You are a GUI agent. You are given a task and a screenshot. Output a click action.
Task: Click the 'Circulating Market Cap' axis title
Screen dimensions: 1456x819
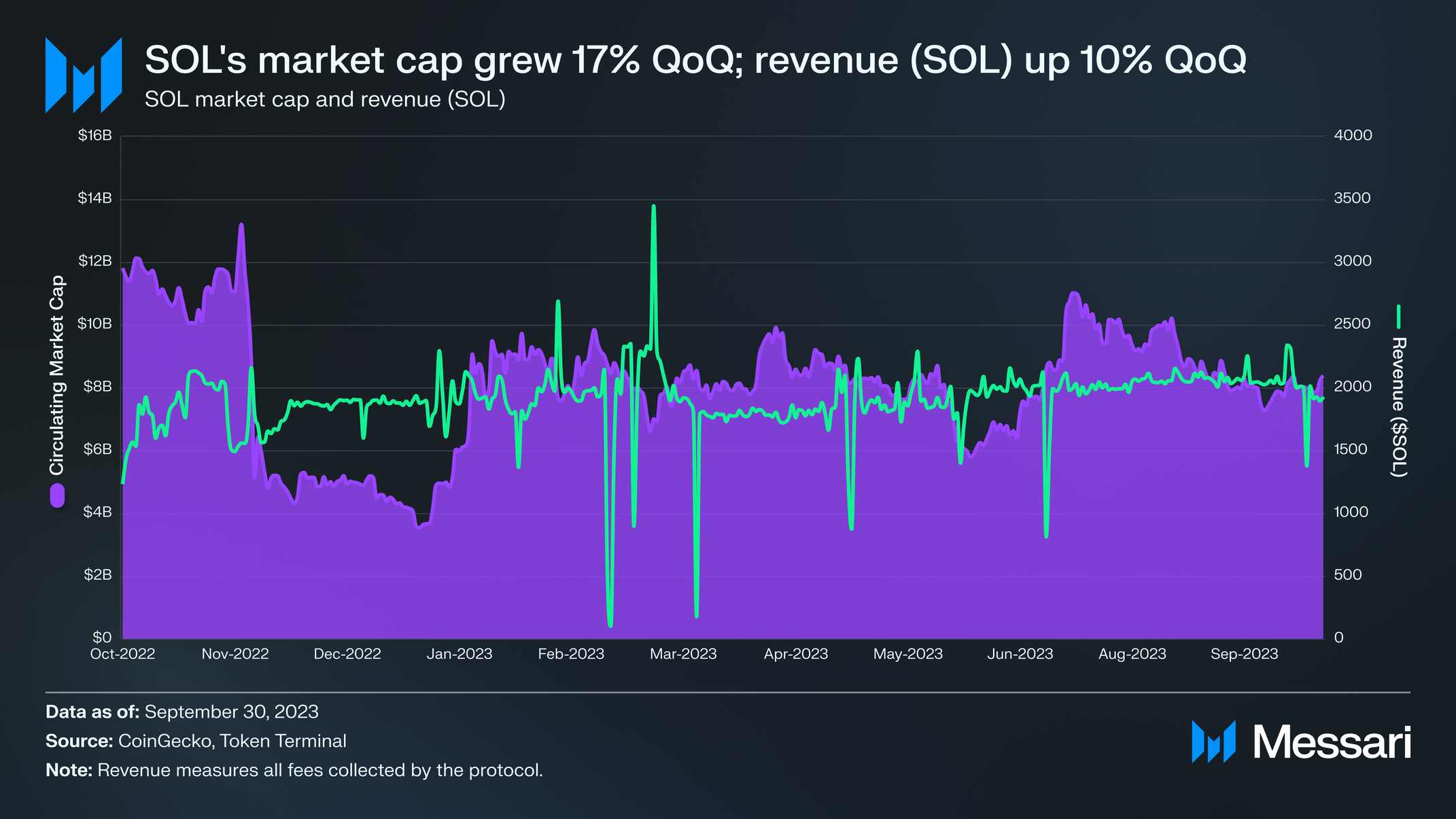pyautogui.click(x=56, y=375)
